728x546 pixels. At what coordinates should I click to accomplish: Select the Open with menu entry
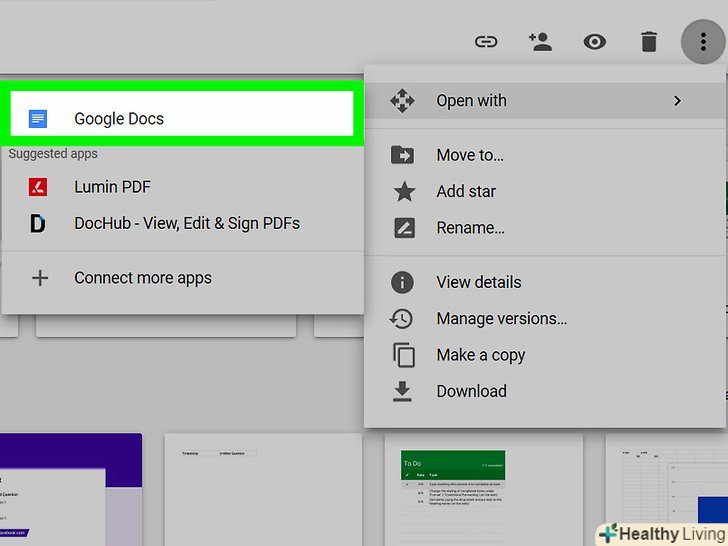545,101
